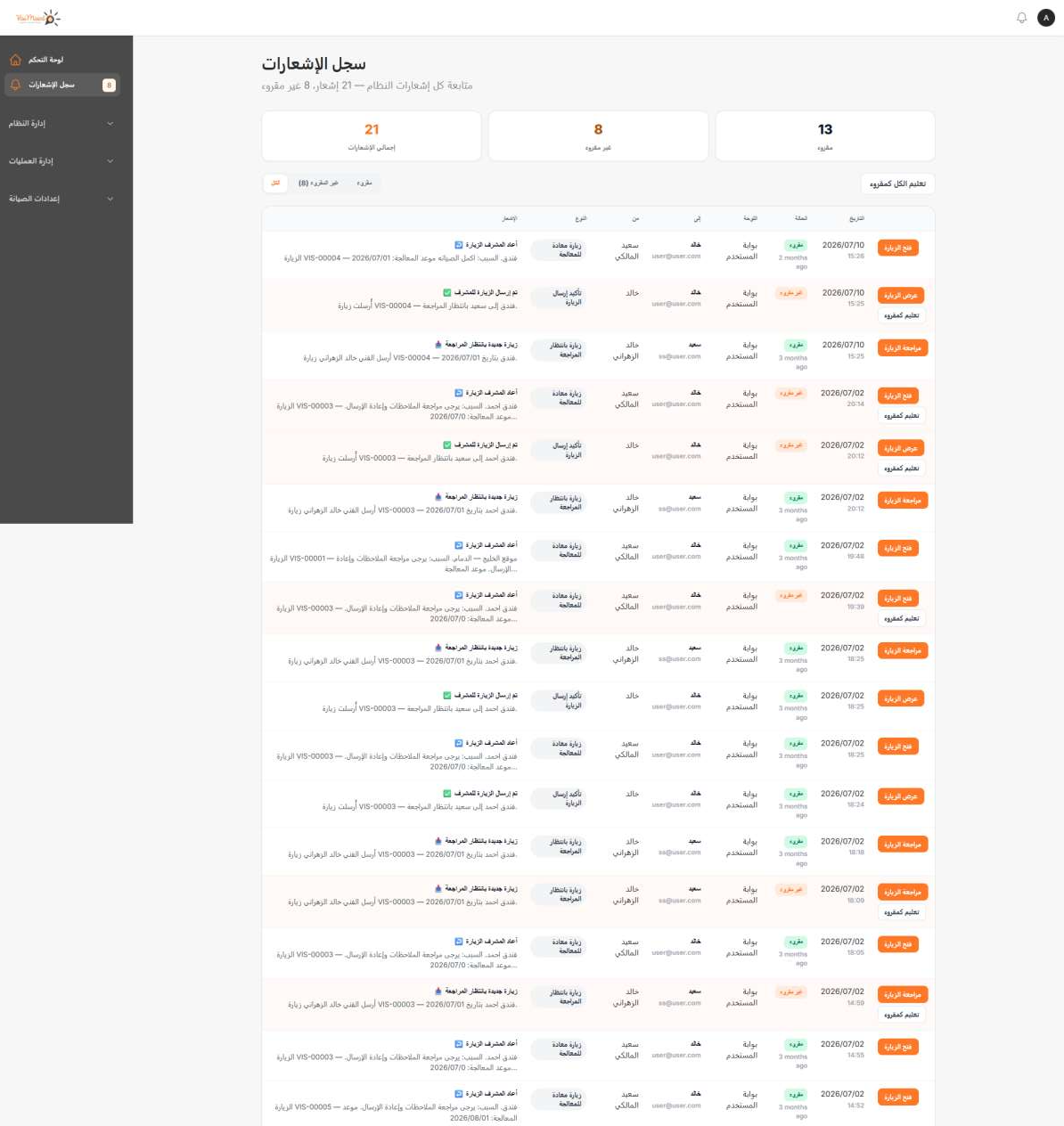Expand the إدارة النظام sidebar section

(x=61, y=123)
